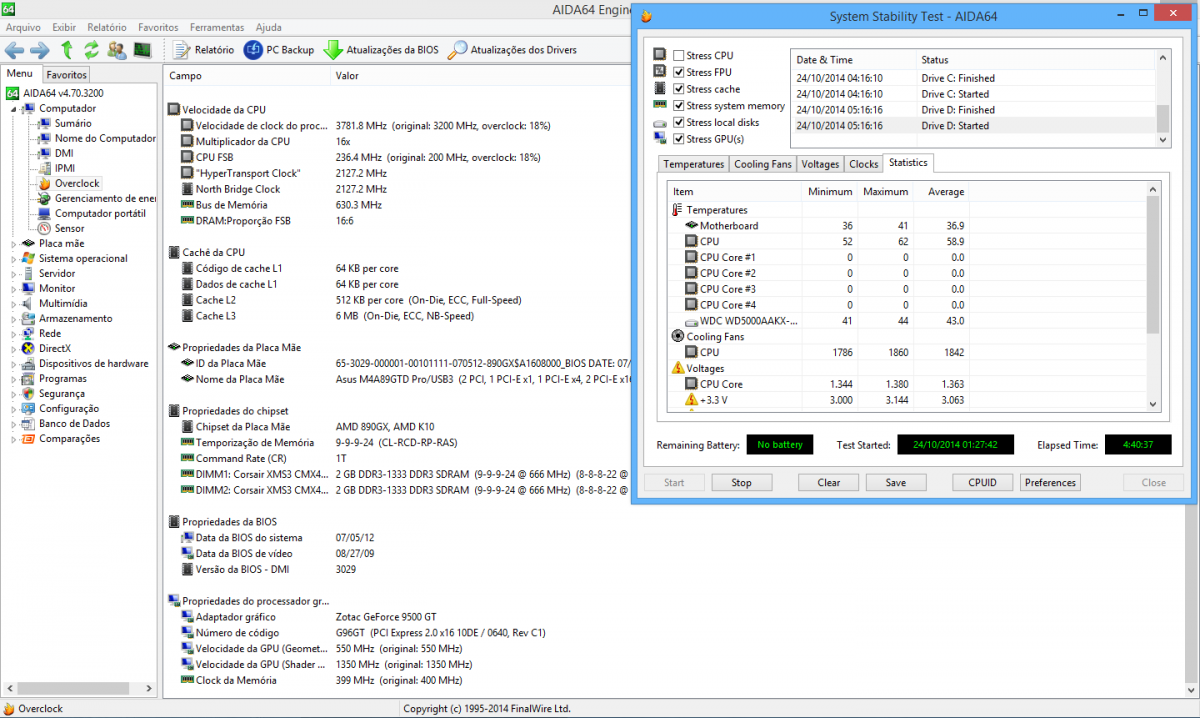Expand the Banco de Dados node
This screenshot has height=718, width=1200.
[14, 423]
